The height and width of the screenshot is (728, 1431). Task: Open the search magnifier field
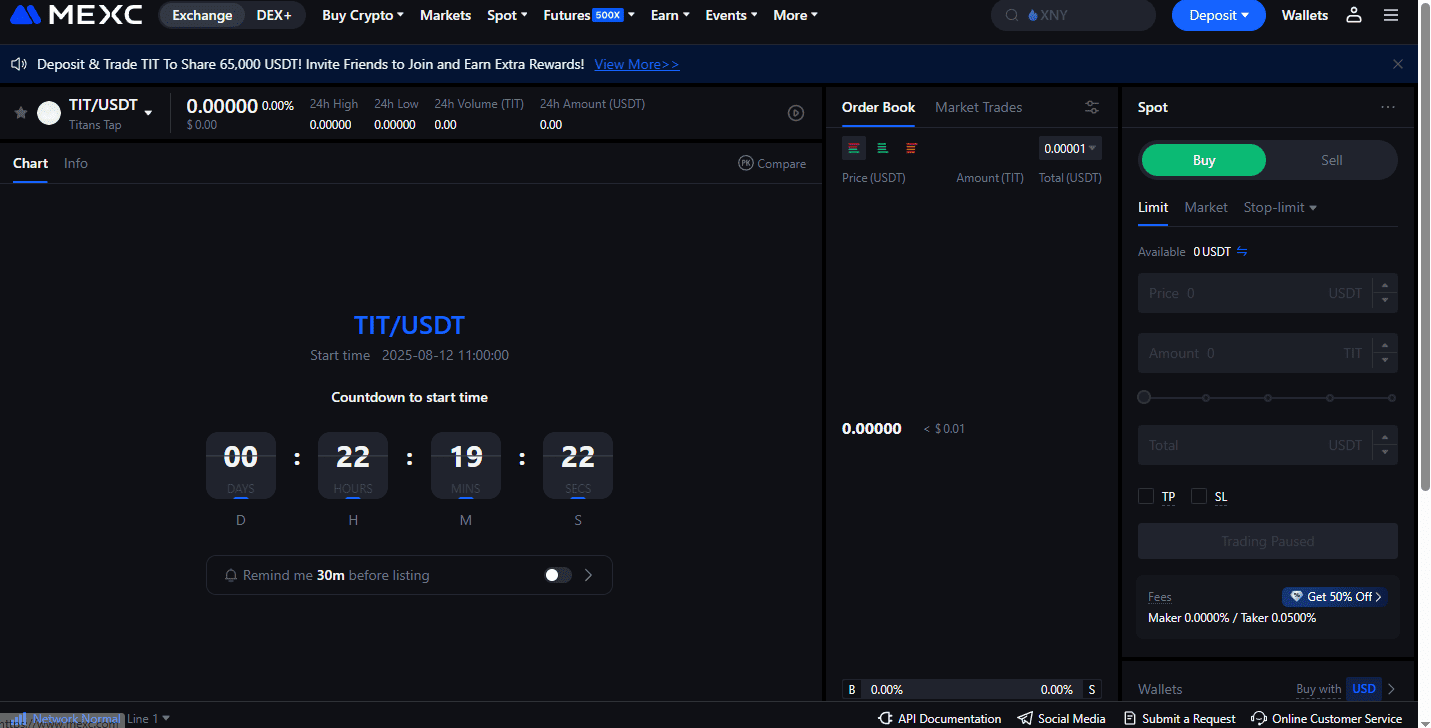(x=1073, y=15)
